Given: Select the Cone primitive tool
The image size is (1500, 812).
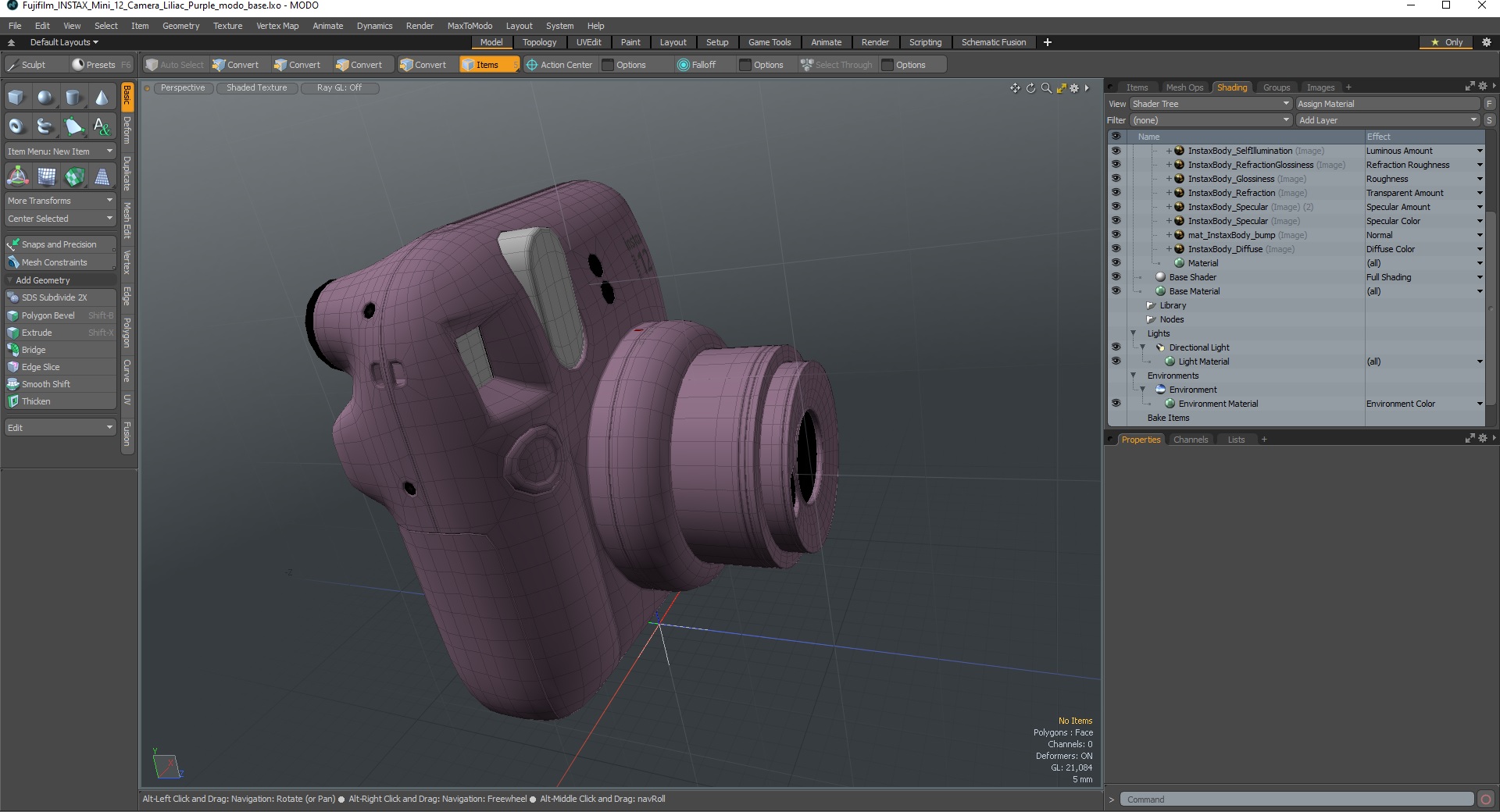Looking at the screenshot, I should pos(102,98).
